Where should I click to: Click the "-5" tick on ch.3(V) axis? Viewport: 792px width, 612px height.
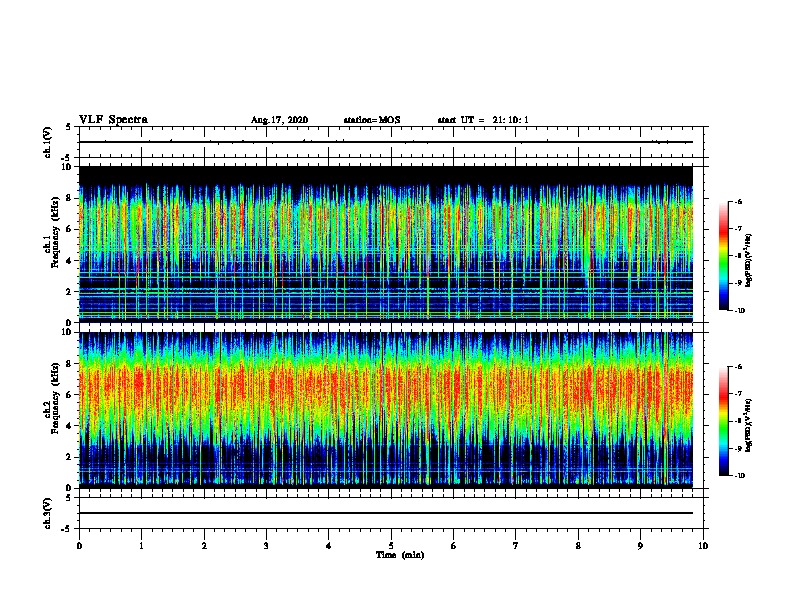67,529
